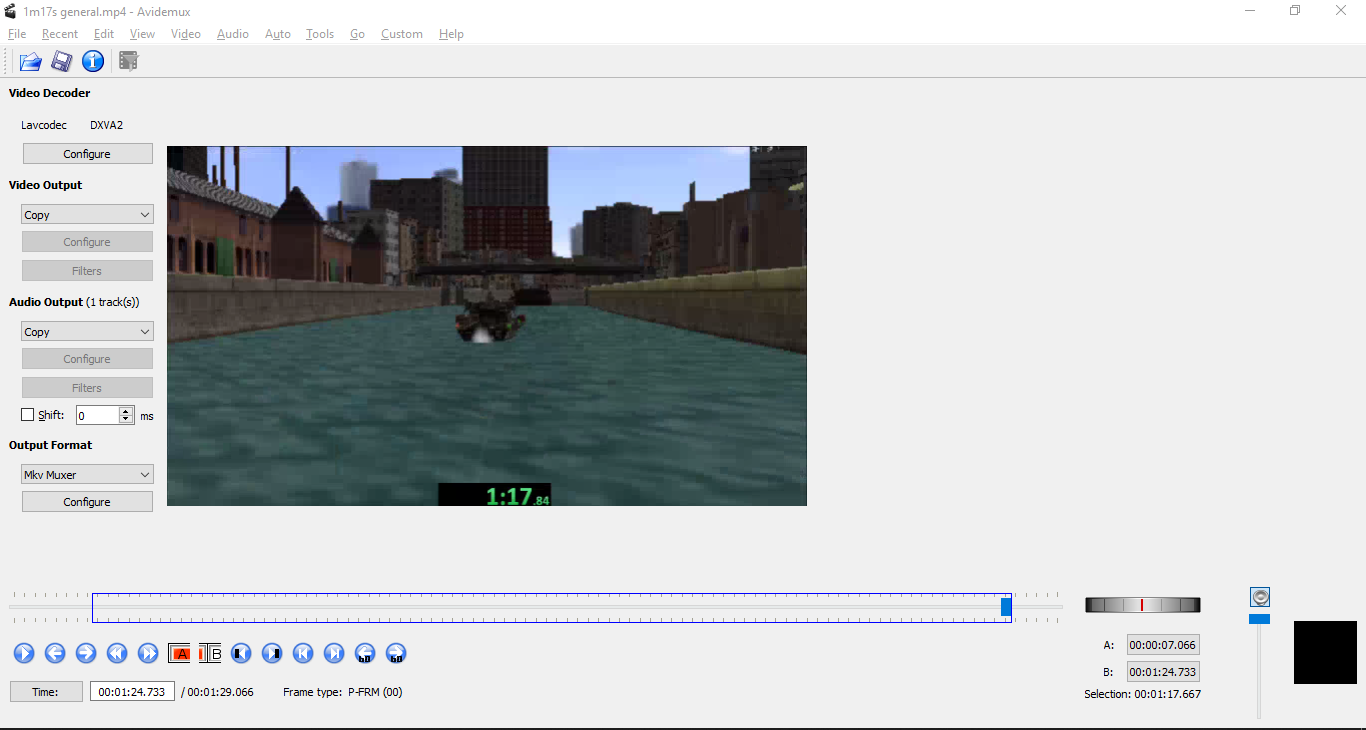This screenshot has height=730, width=1366.
Task: Open the File menu
Action: [17, 34]
